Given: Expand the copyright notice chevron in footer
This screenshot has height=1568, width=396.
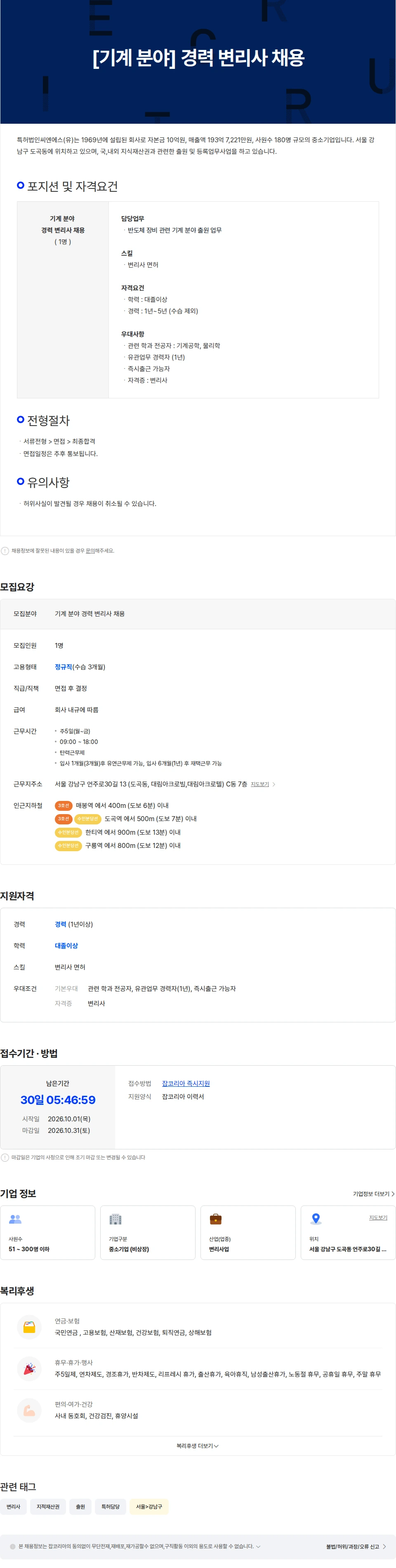Looking at the screenshot, I should pyautogui.click(x=258, y=1547).
